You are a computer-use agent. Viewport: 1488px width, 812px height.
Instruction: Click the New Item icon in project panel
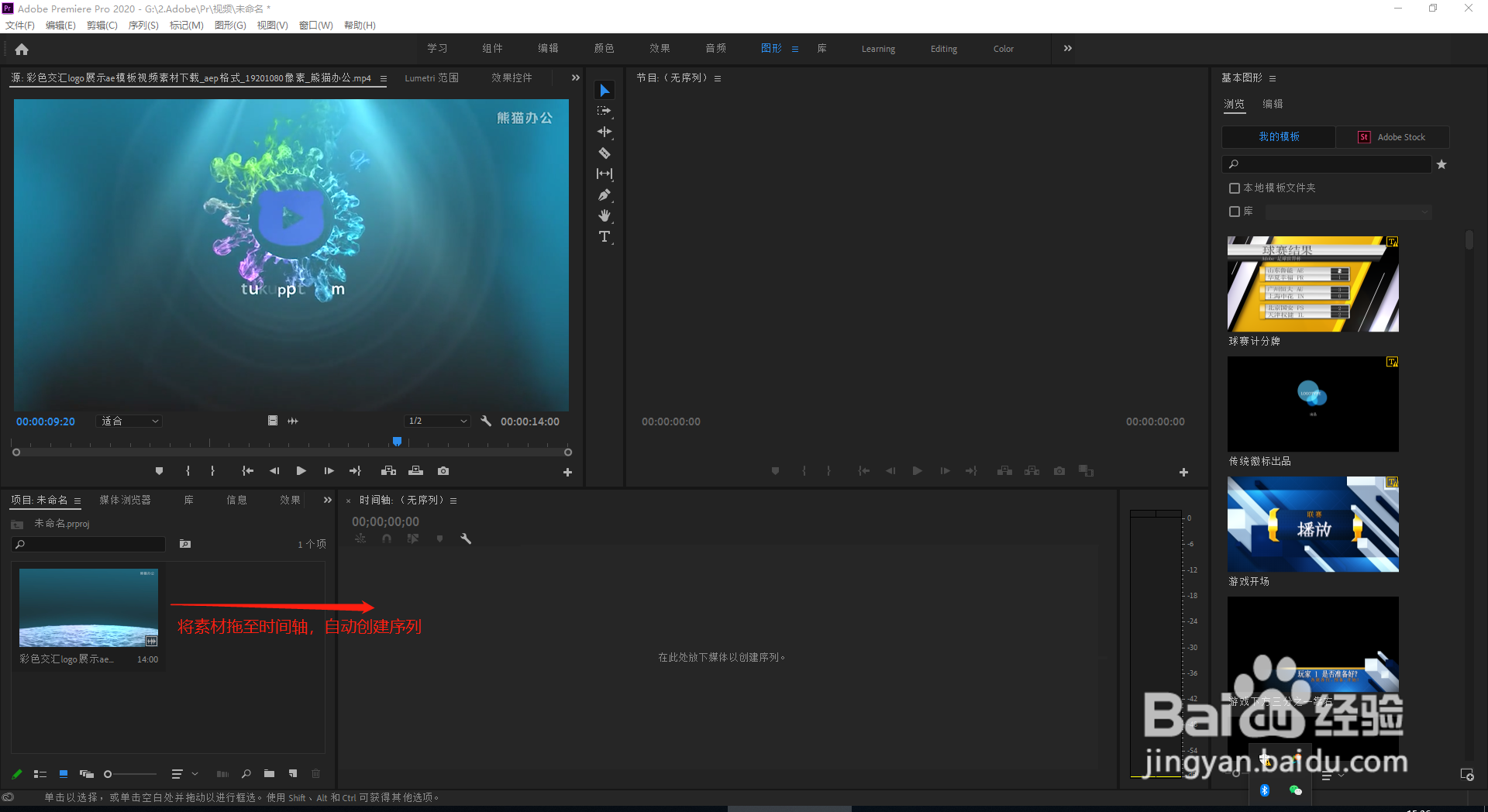[293, 773]
